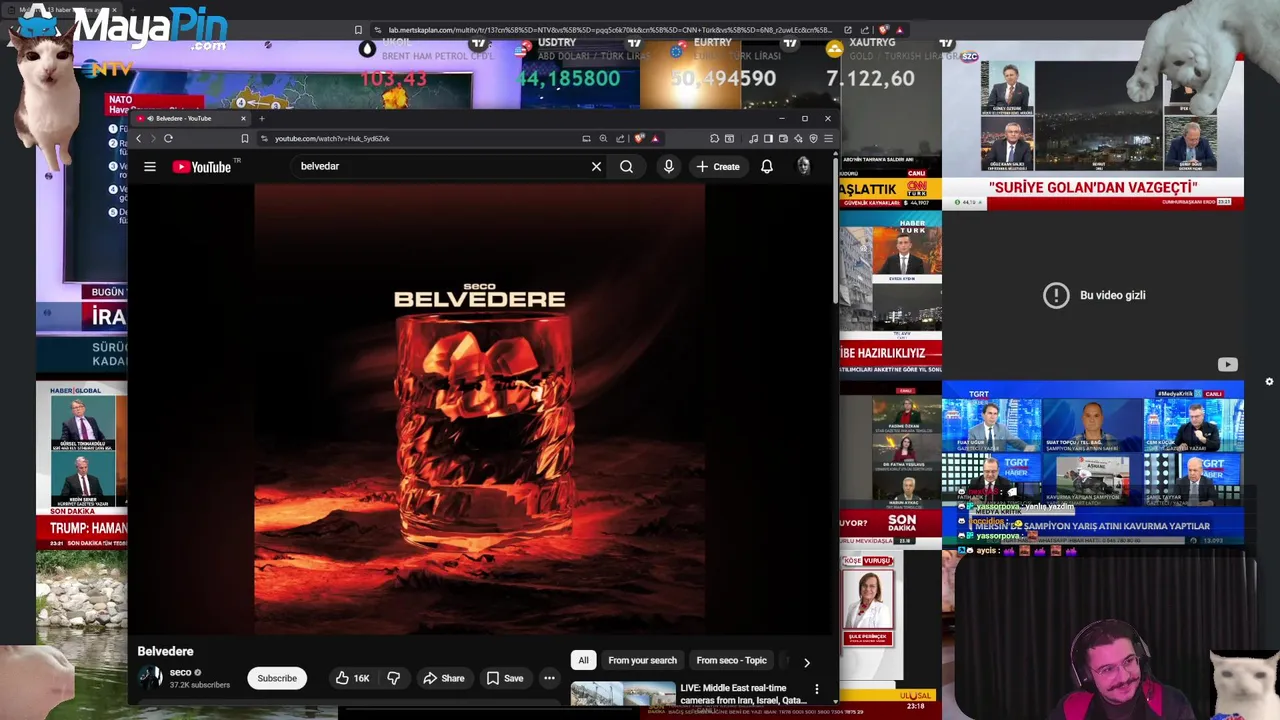Brave Shields icon in background multitv window
Viewport: 1280px width, 720px height.
tap(884, 30)
